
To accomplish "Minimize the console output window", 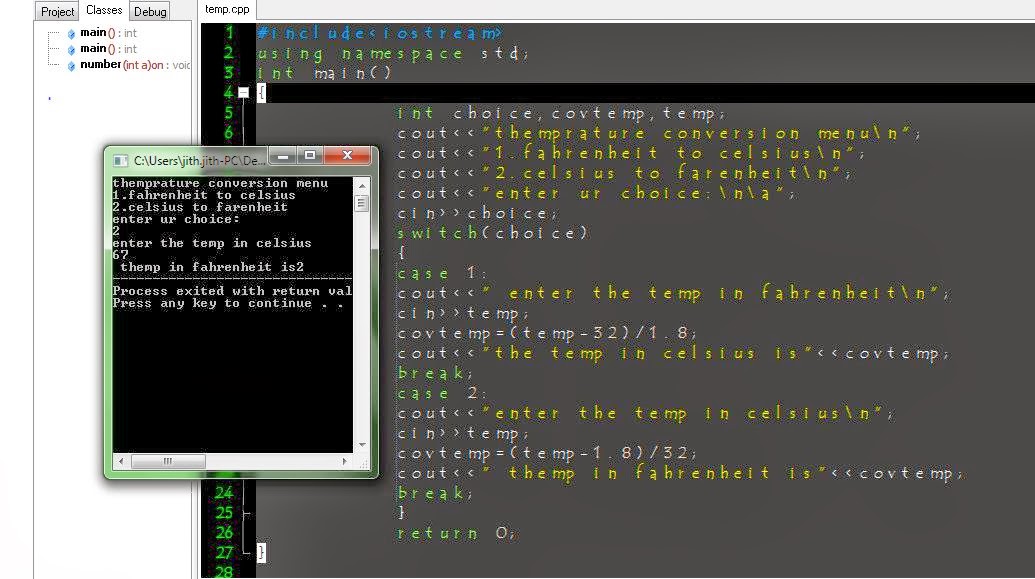I will tap(281, 156).
